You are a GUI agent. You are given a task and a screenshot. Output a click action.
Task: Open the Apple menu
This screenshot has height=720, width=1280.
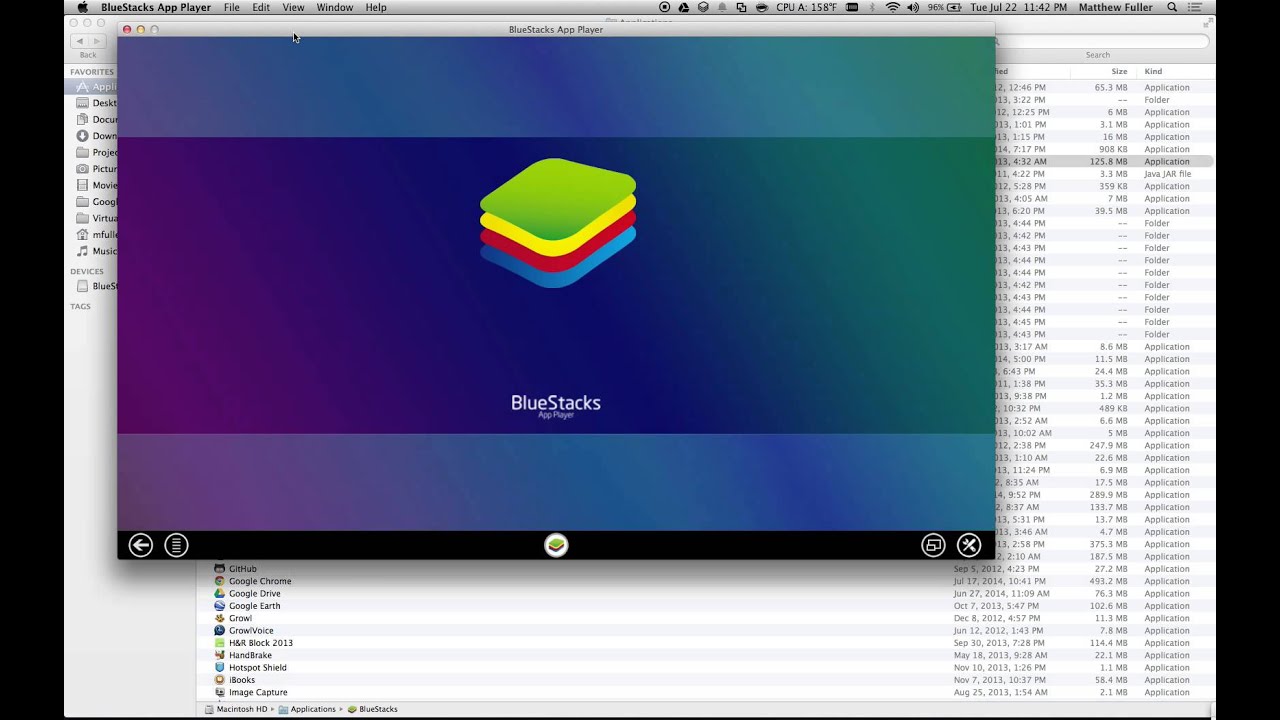point(83,7)
